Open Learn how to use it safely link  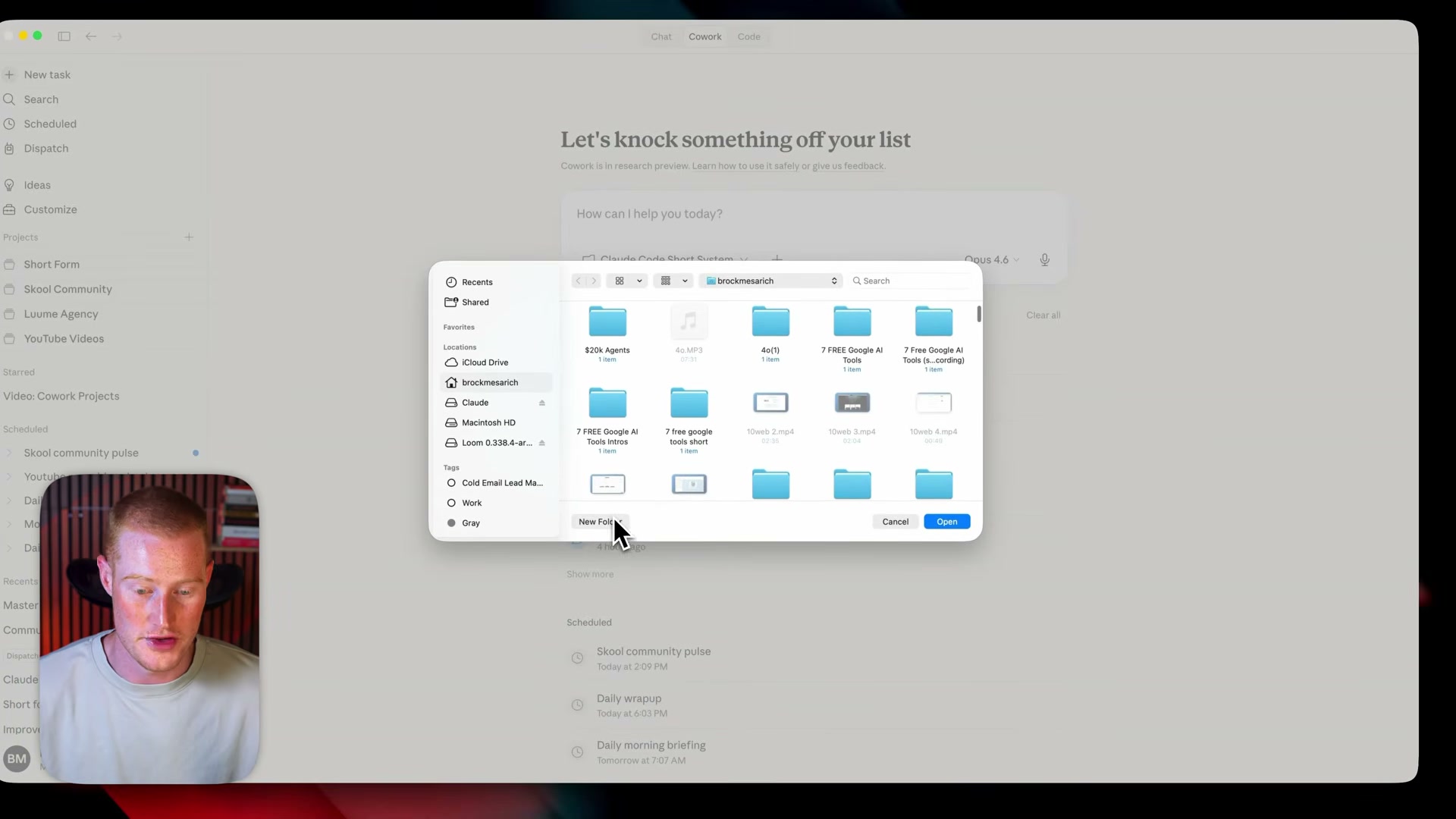pyautogui.click(x=745, y=166)
